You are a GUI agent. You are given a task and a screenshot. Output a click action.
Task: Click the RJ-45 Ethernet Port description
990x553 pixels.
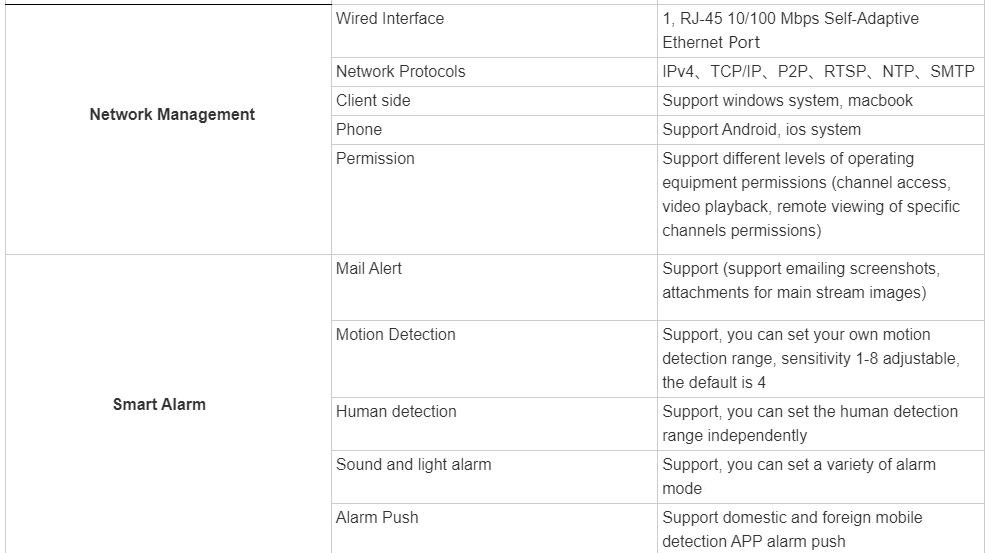[790, 30]
